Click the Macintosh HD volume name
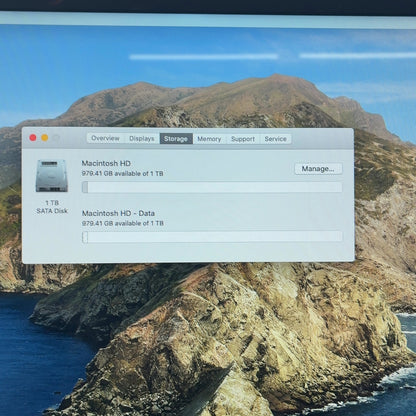This screenshot has height=416, width=416. tap(106, 163)
